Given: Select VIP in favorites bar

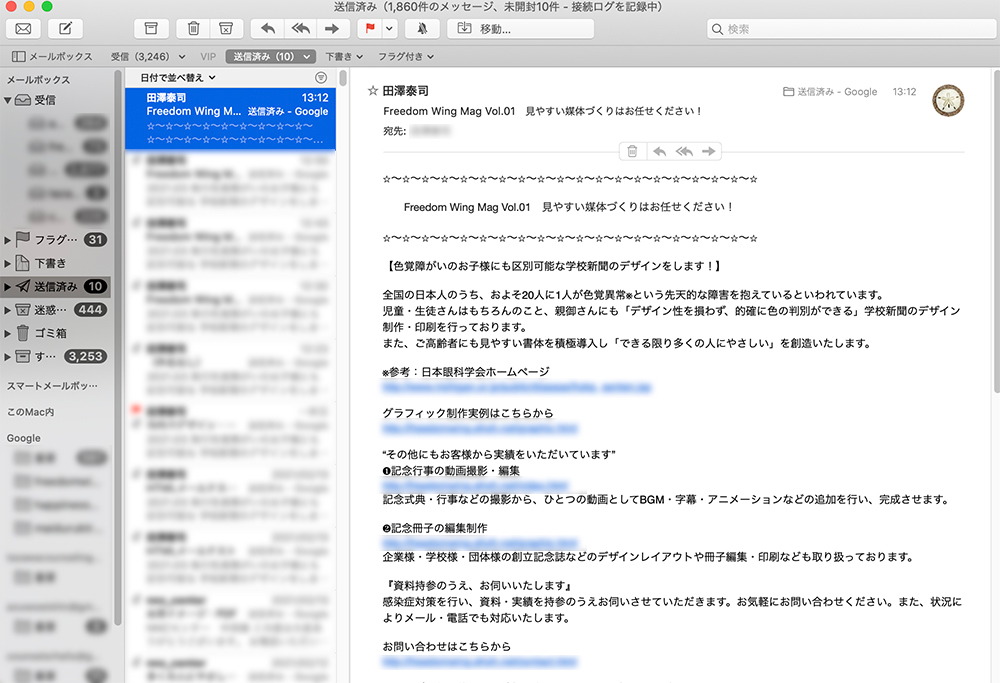Looking at the screenshot, I should (x=208, y=56).
